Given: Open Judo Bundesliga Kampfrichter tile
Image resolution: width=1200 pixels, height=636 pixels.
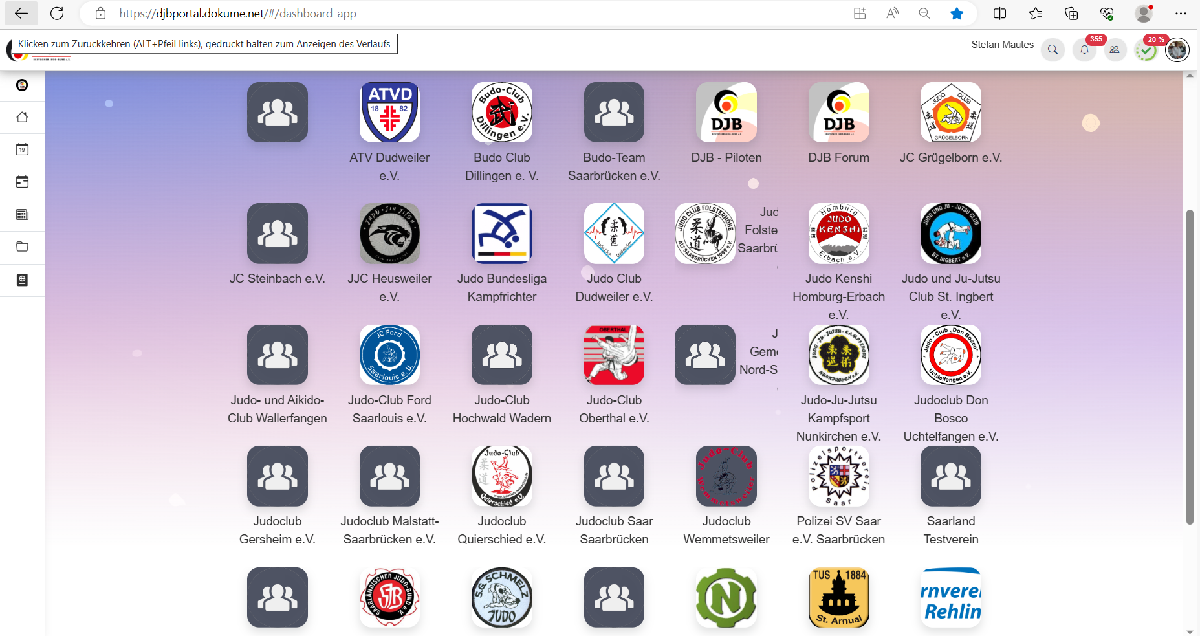Looking at the screenshot, I should [x=502, y=233].
